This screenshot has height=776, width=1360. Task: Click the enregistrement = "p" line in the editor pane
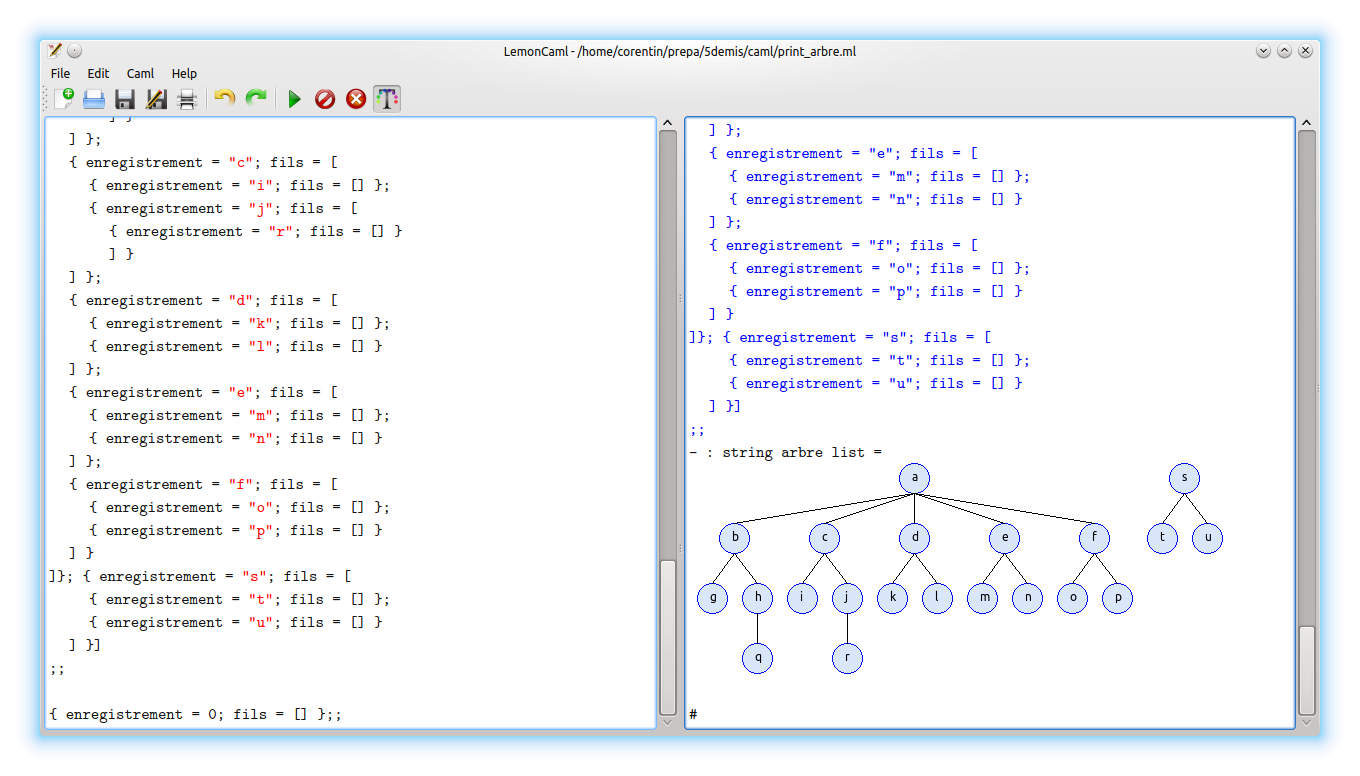[x=236, y=530]
